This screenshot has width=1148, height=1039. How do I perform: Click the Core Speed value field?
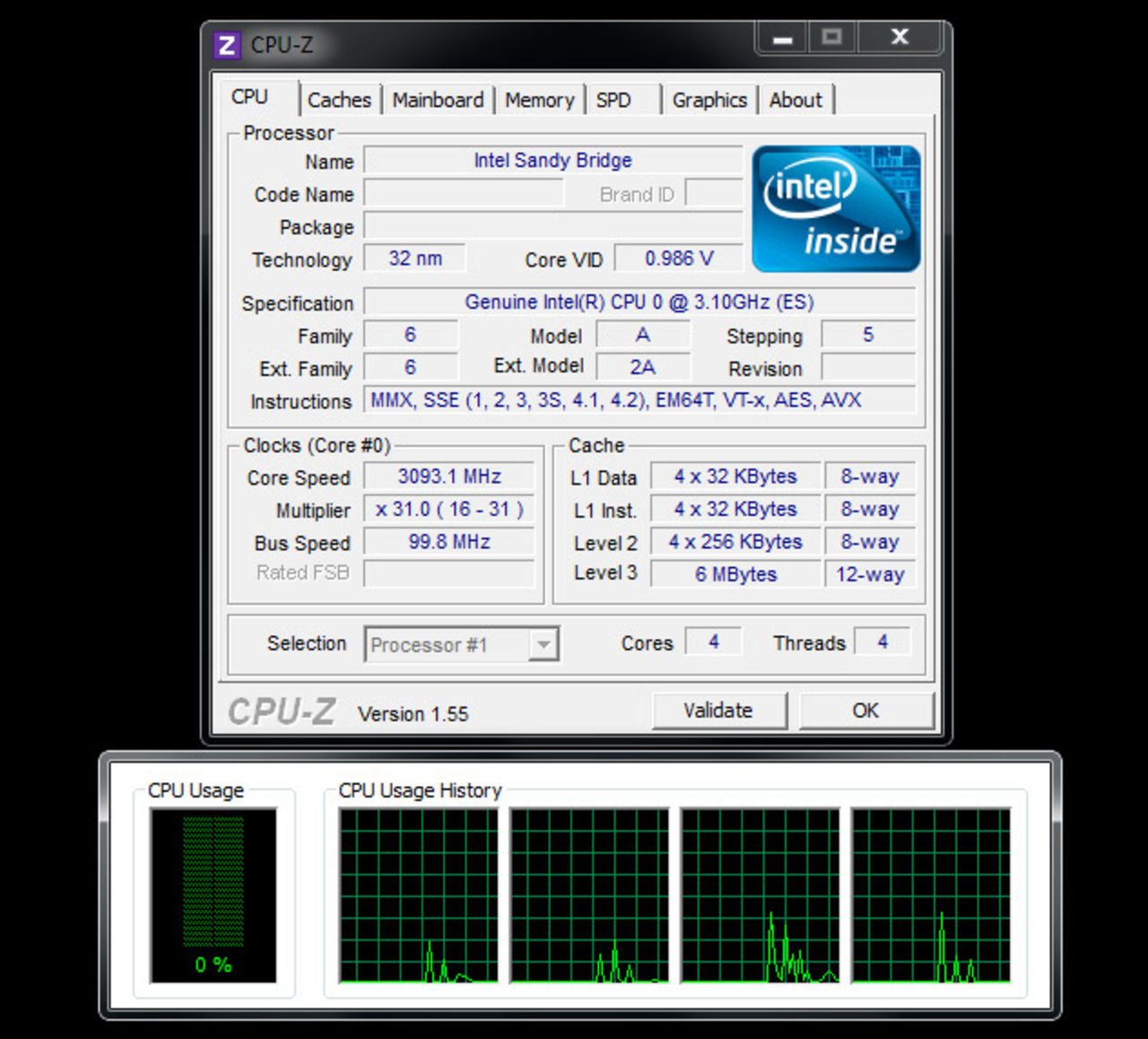[x=448, y=476]
